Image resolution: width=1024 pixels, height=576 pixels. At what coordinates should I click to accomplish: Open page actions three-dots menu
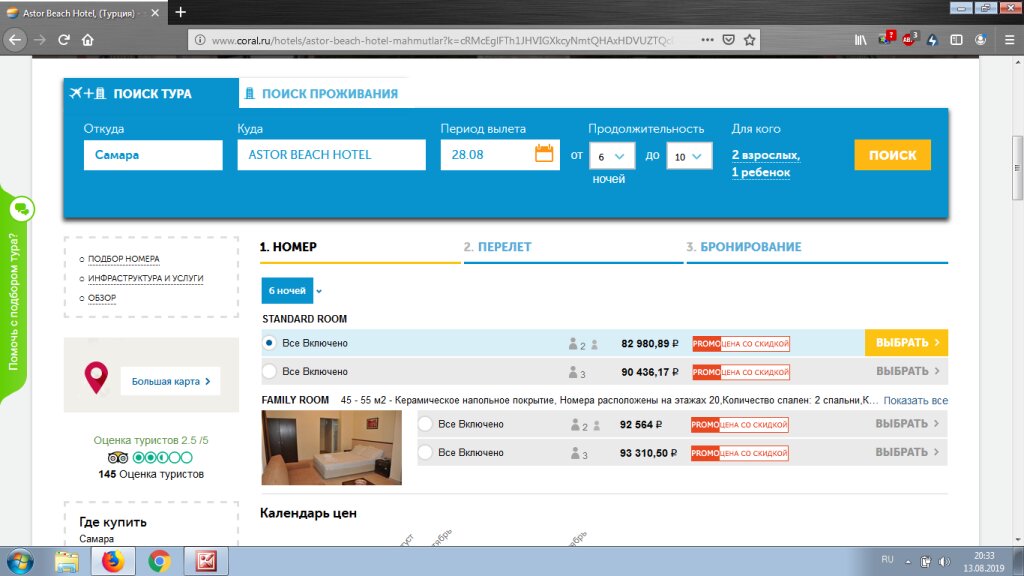[x=707, y=40]
